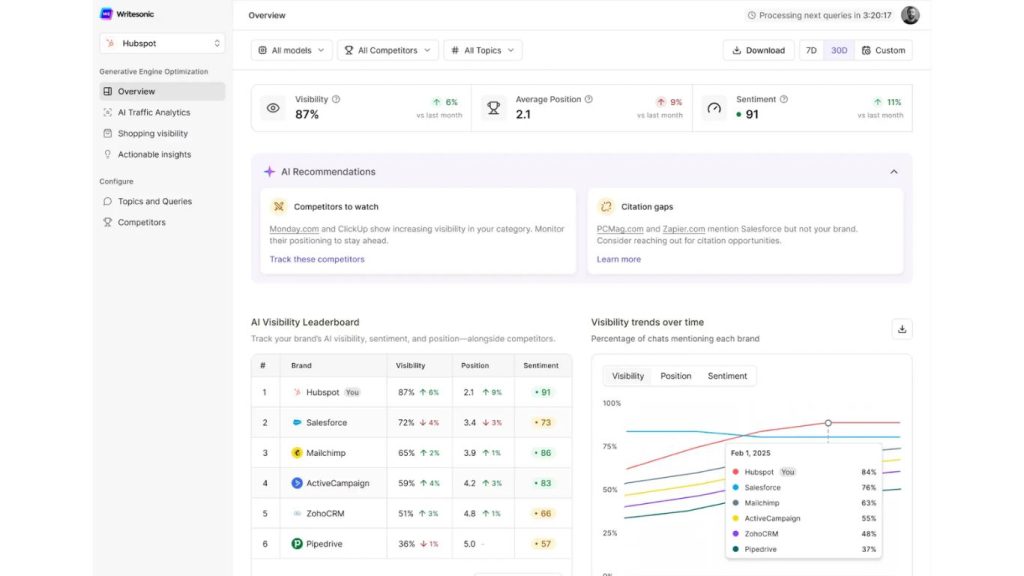Click the Visibility column header
The height and width of the screenshot is (576, 1024).
[410, 366]
